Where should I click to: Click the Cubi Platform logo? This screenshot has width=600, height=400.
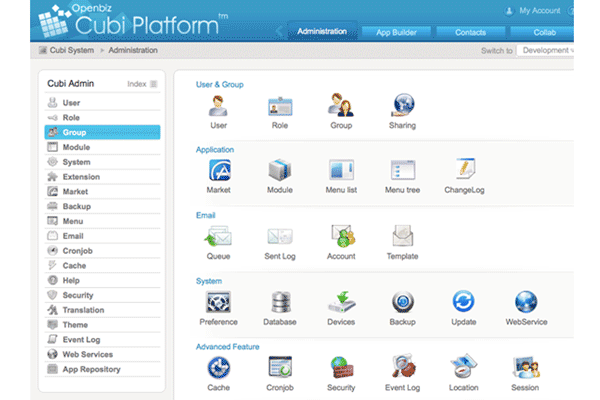click(133, 21)
